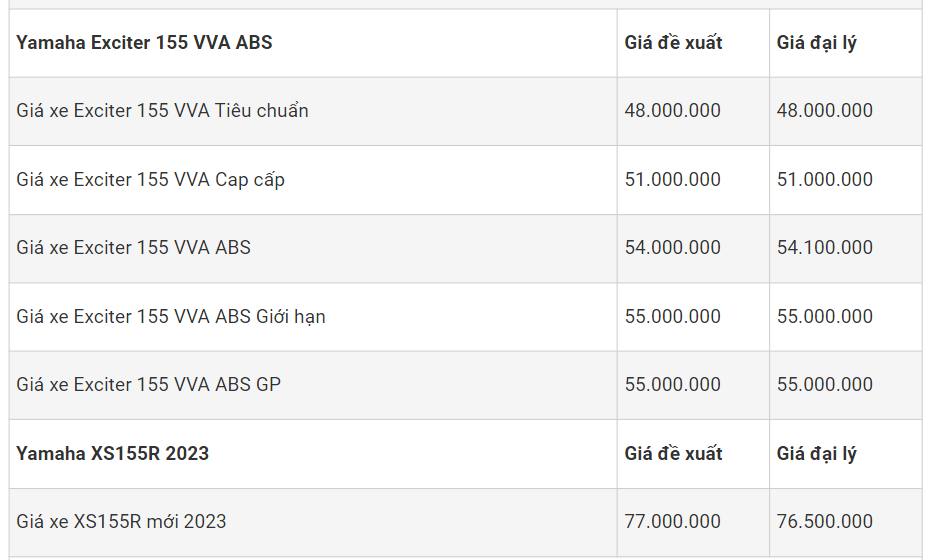Click "Giá đề xuất" header in XS155R section
The image size is (933, 560).
[673, 454]
